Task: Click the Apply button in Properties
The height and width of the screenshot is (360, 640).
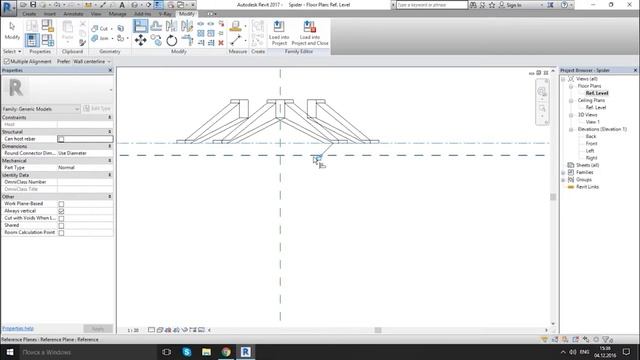Action: [98, 329]
